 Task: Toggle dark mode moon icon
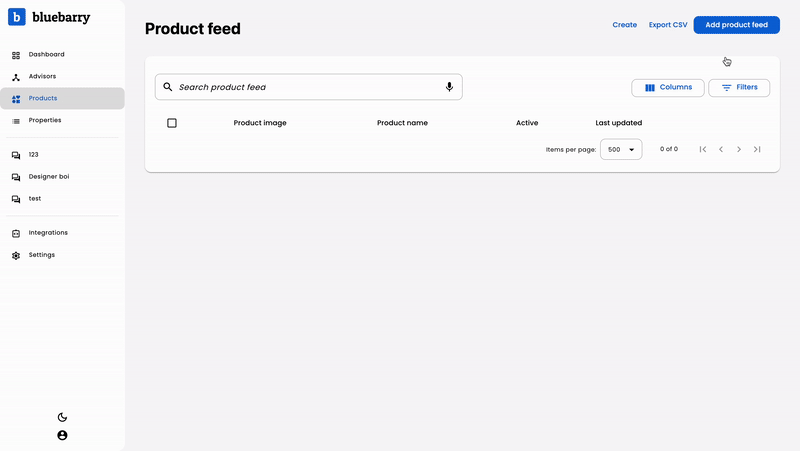tap(62, 417)
